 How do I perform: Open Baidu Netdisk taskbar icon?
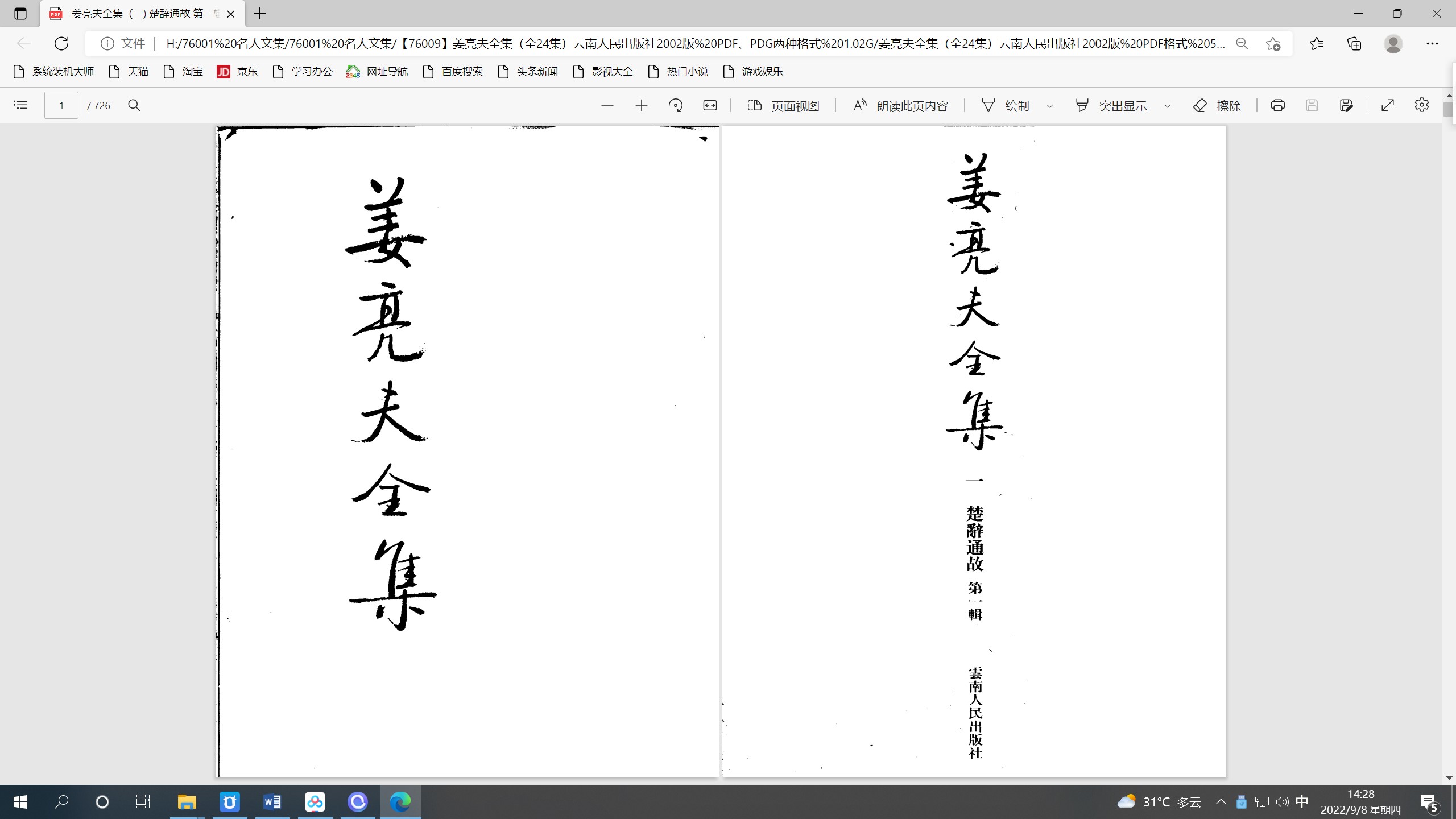click(315, 802)
